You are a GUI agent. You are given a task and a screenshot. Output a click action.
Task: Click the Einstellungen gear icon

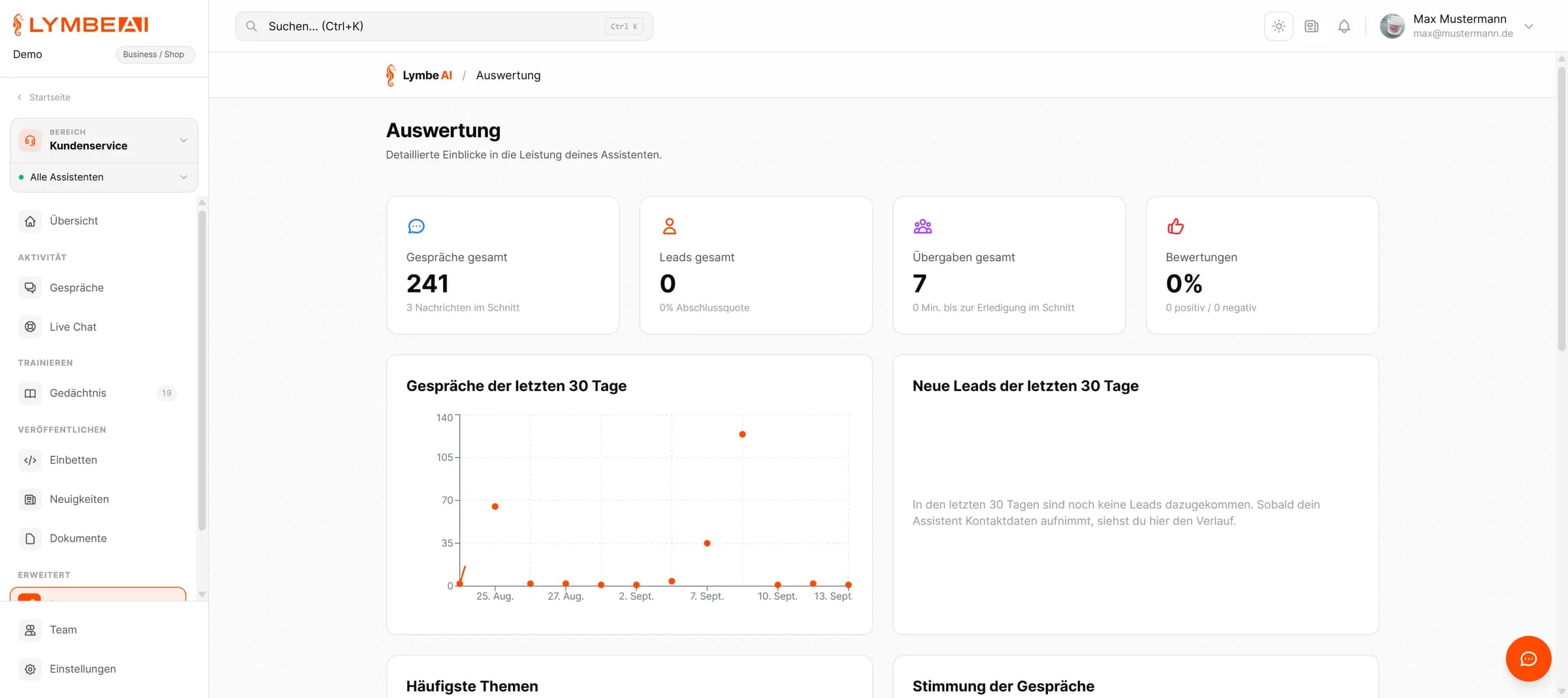coord(30,669)
